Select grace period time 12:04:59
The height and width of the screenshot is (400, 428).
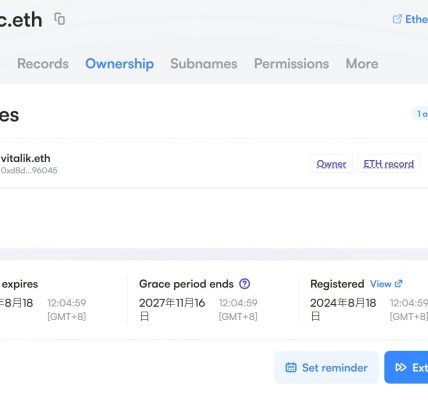pyautogui.click(x=238, y=303)
